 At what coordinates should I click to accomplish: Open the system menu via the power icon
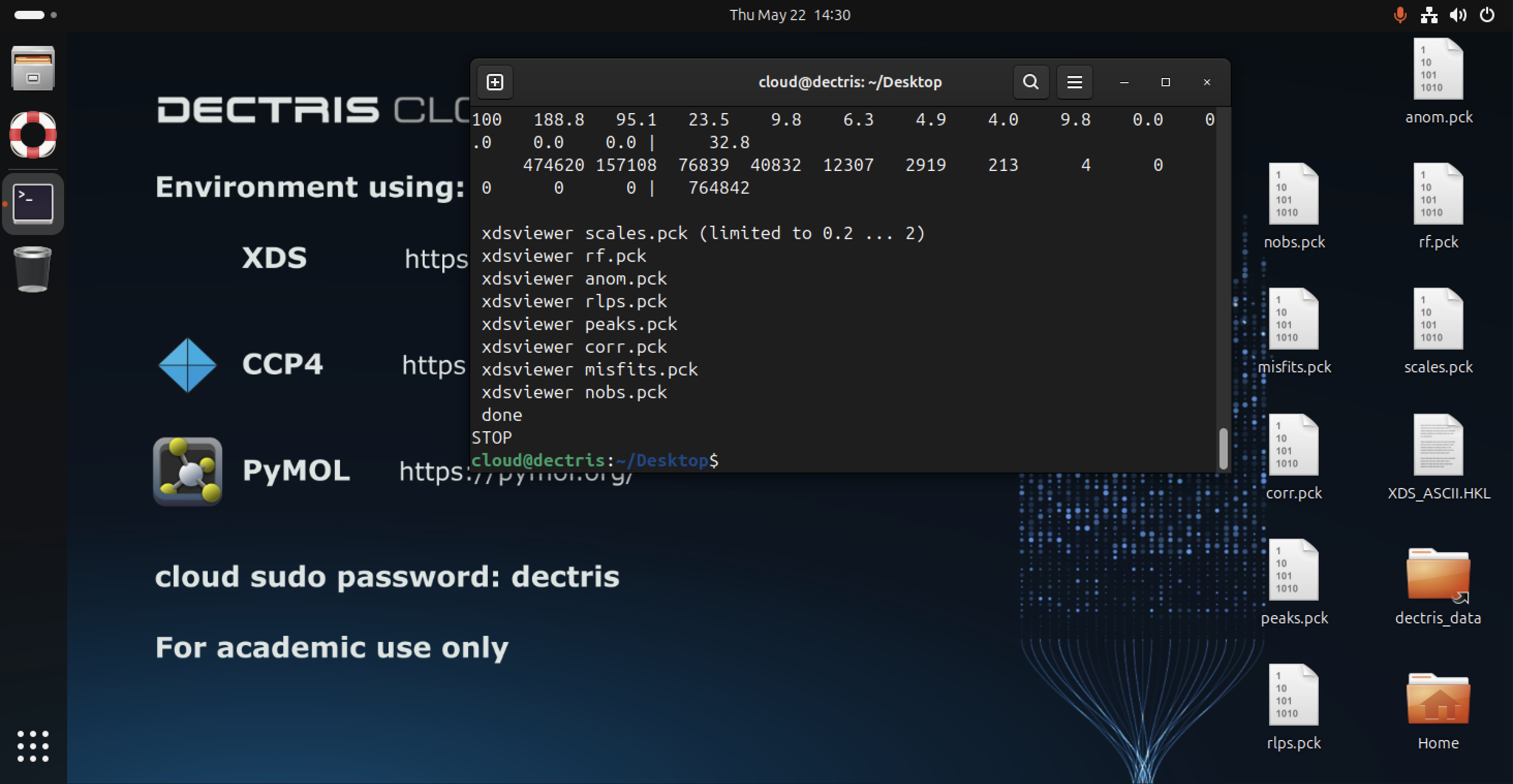coord(1487,15)
